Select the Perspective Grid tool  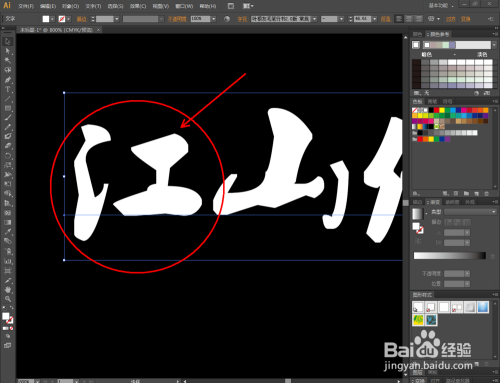tap(8, 203)
